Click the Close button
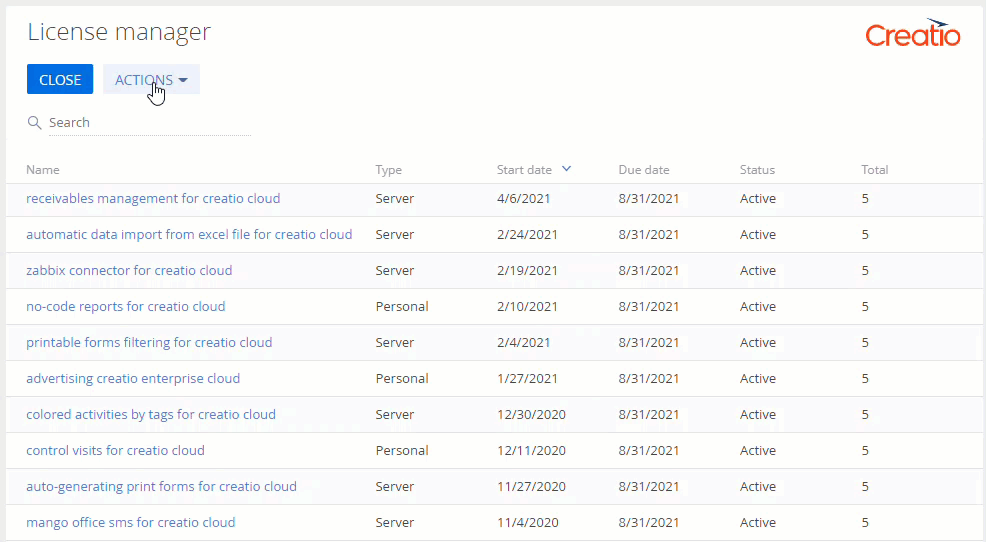 pyautogui.click(x=60, y=80)
